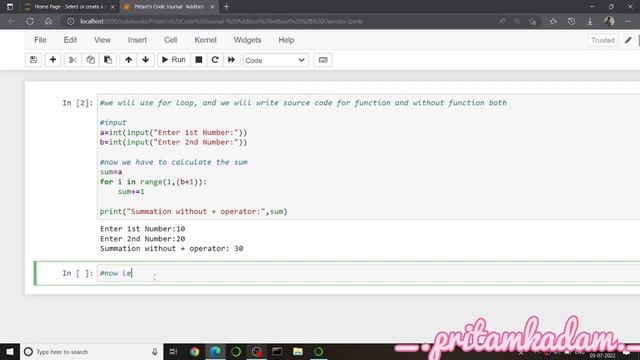Viewport: 640px width, 360px height.
Task: Refresh the browser page
Action: (x=30, y=21)
